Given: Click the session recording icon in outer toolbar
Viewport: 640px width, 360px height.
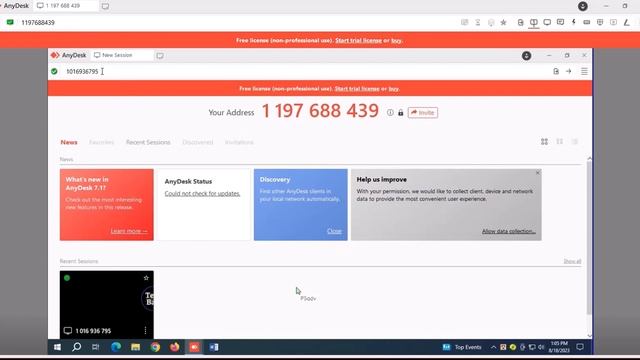Looking at the screenshot, I should point(613,22).
